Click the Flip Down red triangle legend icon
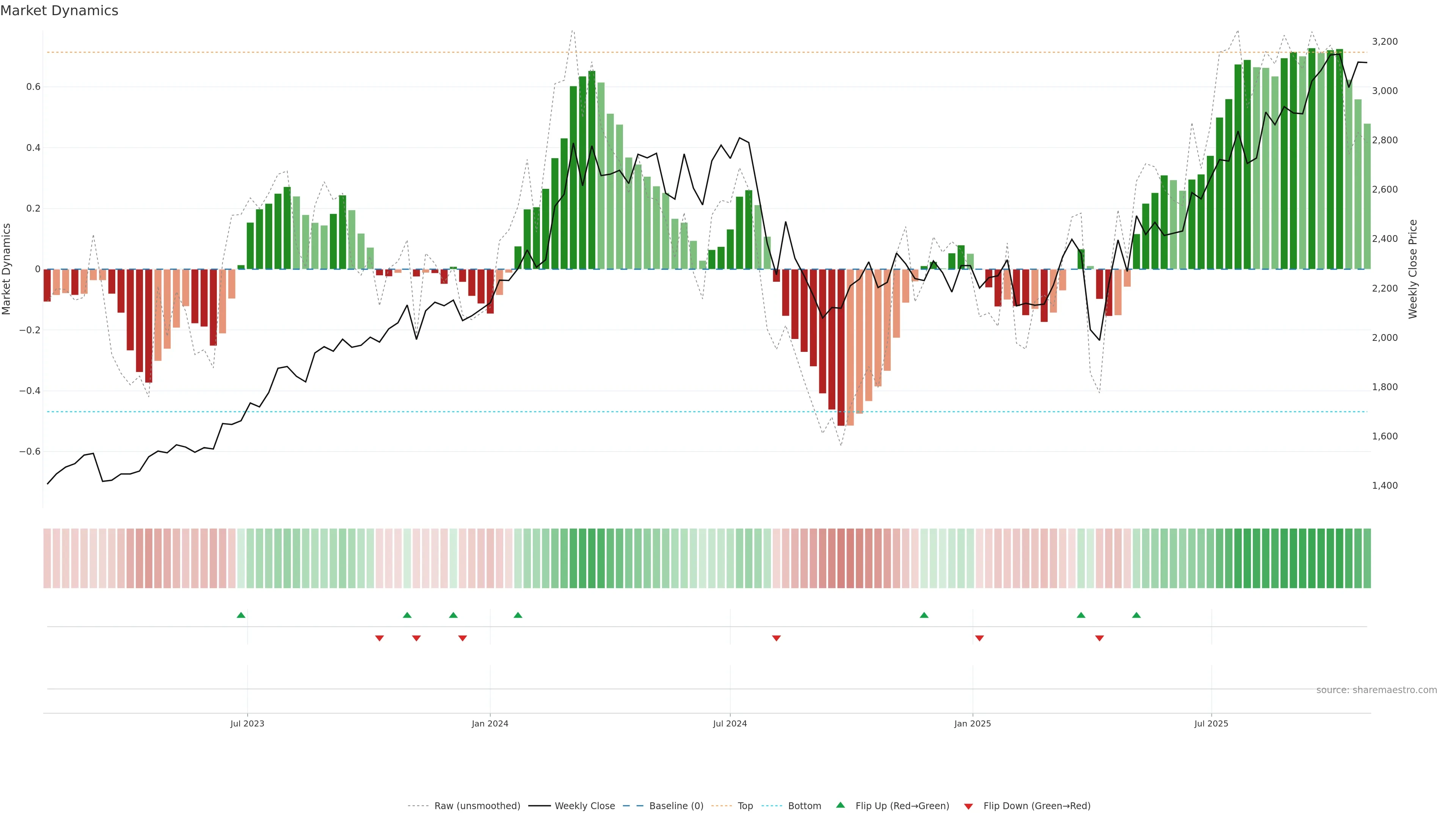Viewport: 1456px width, 819px height. coord(968,806)
